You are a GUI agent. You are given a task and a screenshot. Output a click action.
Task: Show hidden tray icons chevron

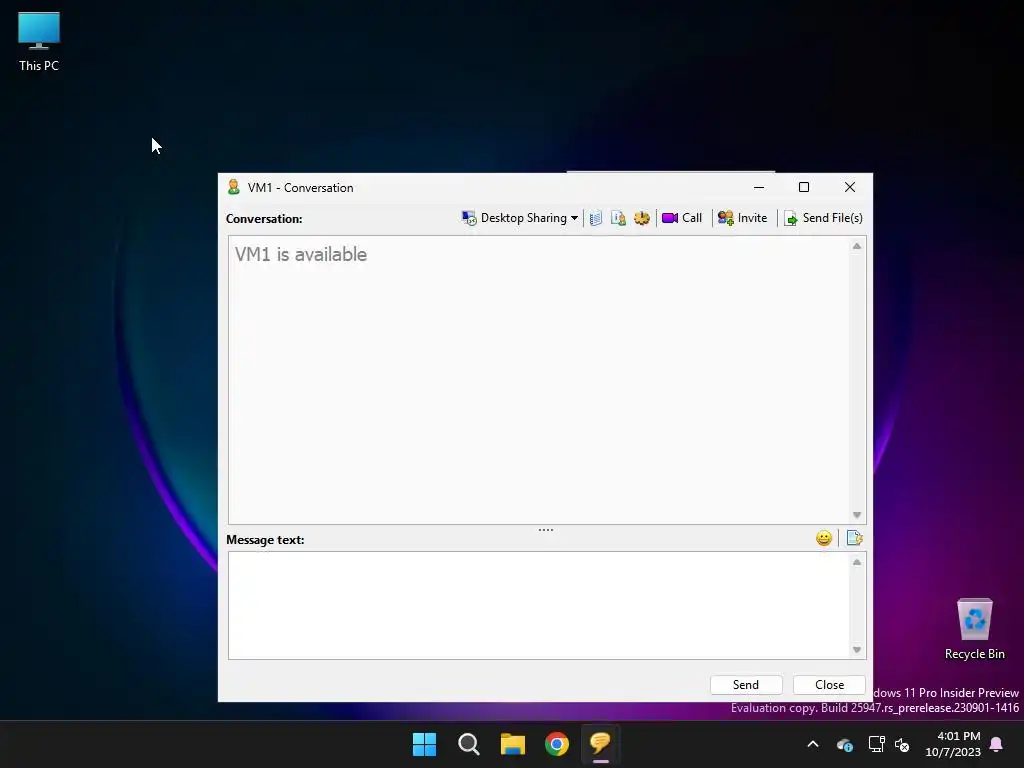pyautogui.click(x=813, y=744)
